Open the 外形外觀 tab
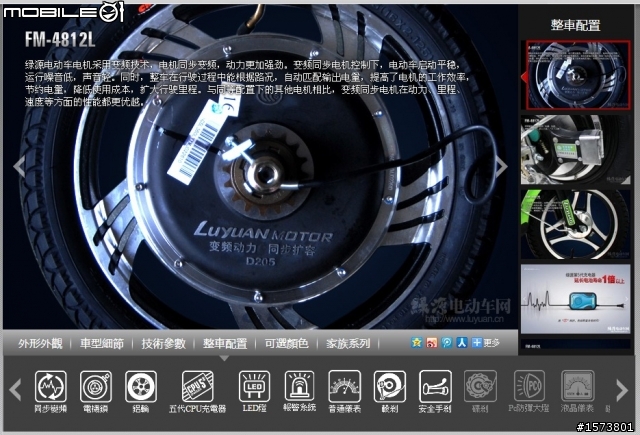The width and height of the screenshot is (640, 435). tap(40, 344)
